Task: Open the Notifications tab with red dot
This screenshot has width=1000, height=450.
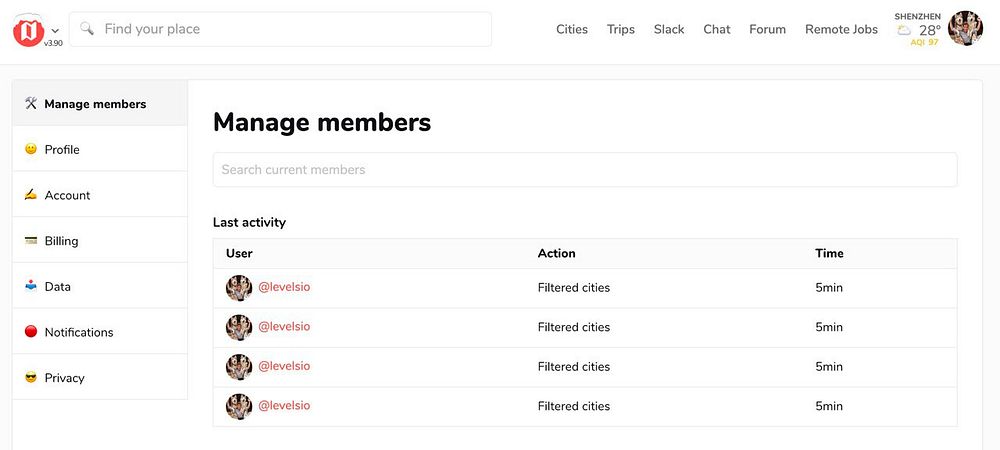Action: 78,332
